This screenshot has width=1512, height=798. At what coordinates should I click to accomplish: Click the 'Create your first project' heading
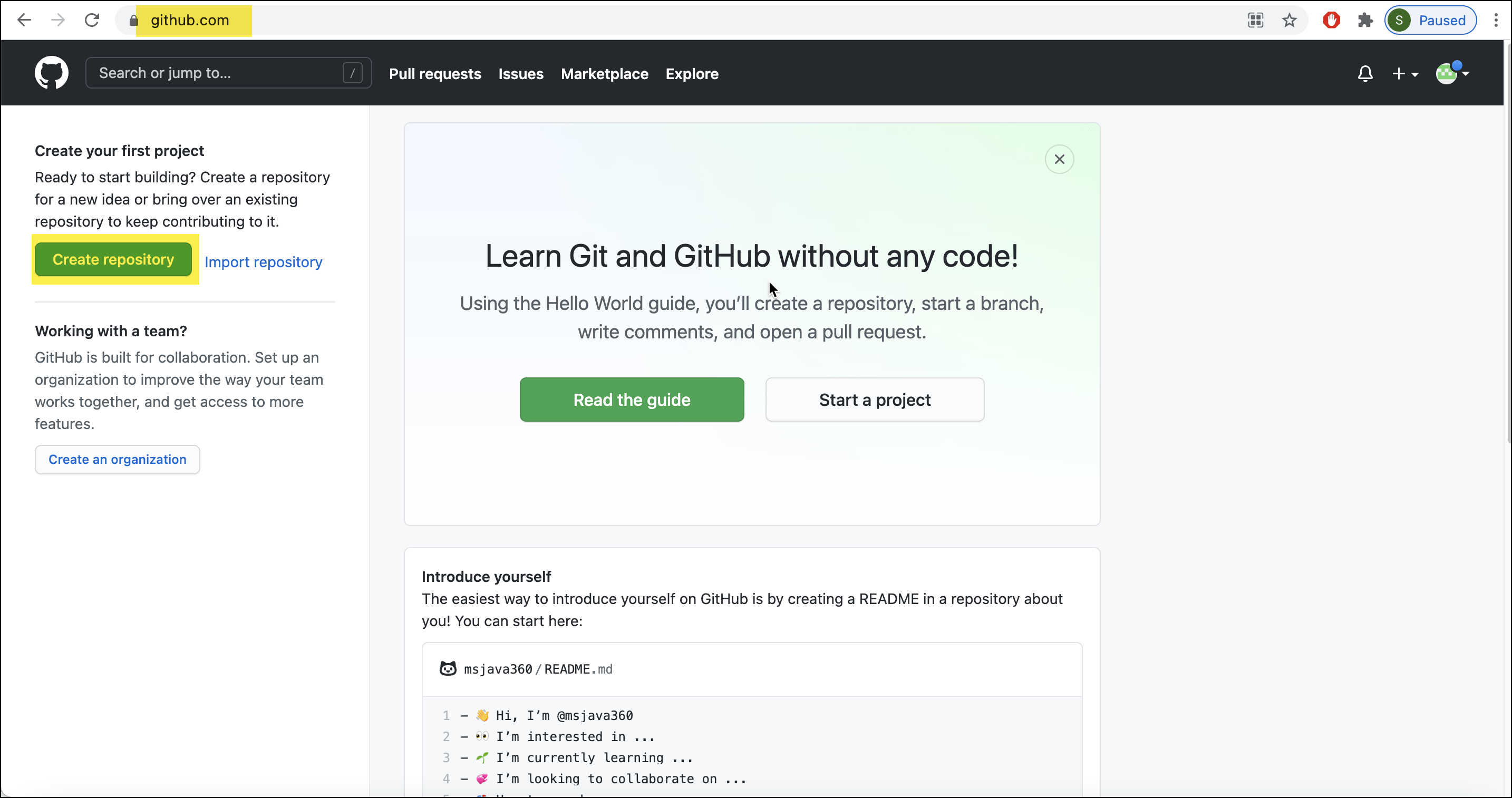click(x=119, y=151)
